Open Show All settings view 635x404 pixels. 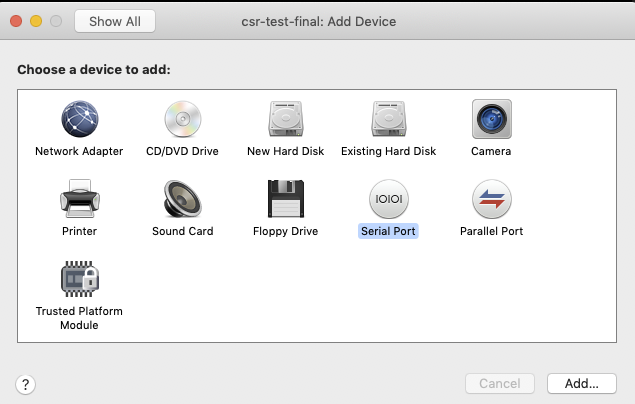[115, 21]
